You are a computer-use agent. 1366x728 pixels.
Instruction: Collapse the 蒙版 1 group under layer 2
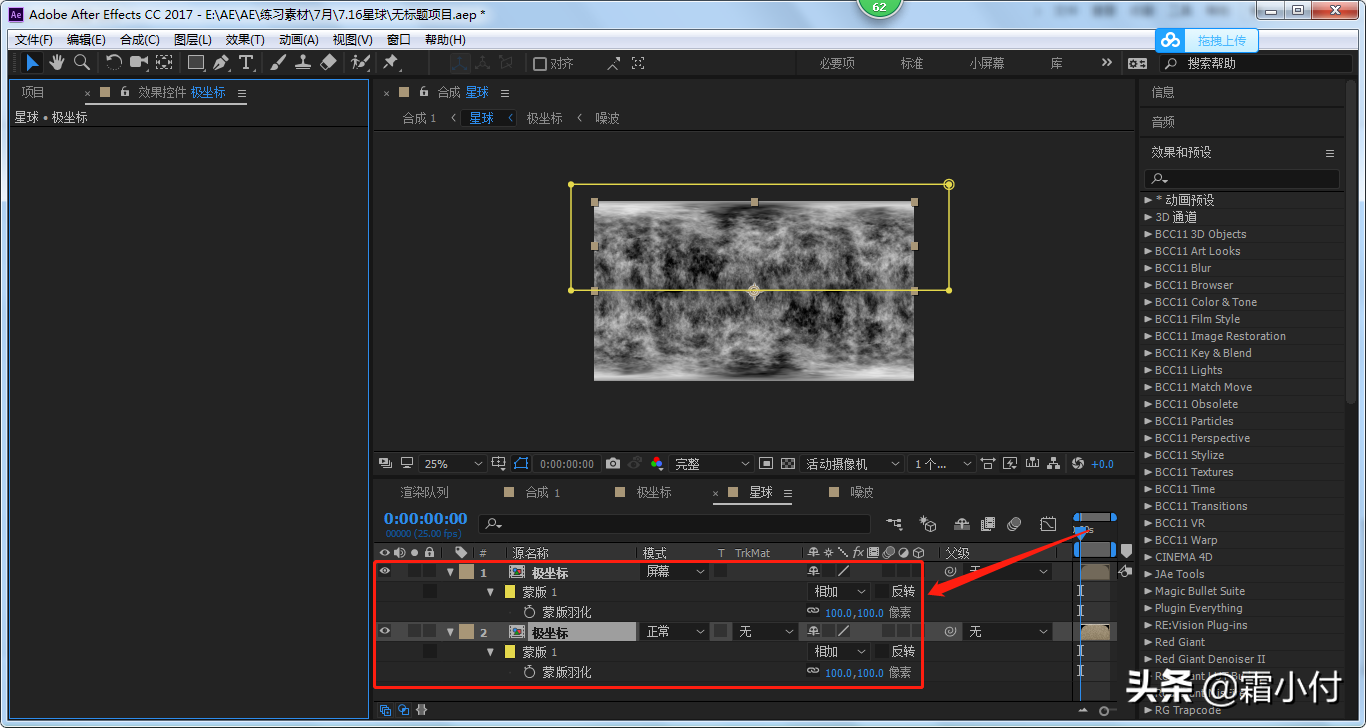coord(490,652)
